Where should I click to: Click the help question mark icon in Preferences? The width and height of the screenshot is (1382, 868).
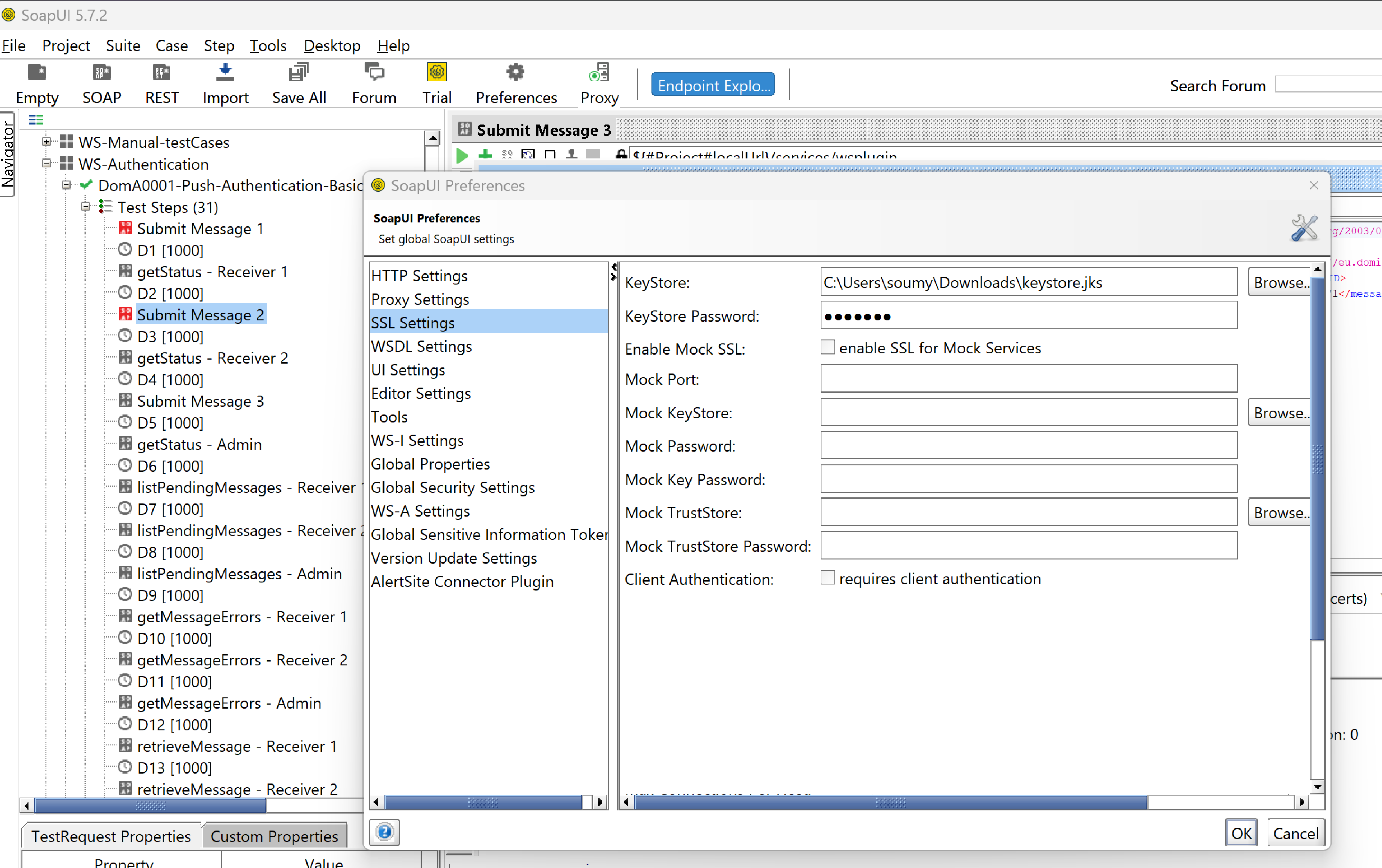384,832
